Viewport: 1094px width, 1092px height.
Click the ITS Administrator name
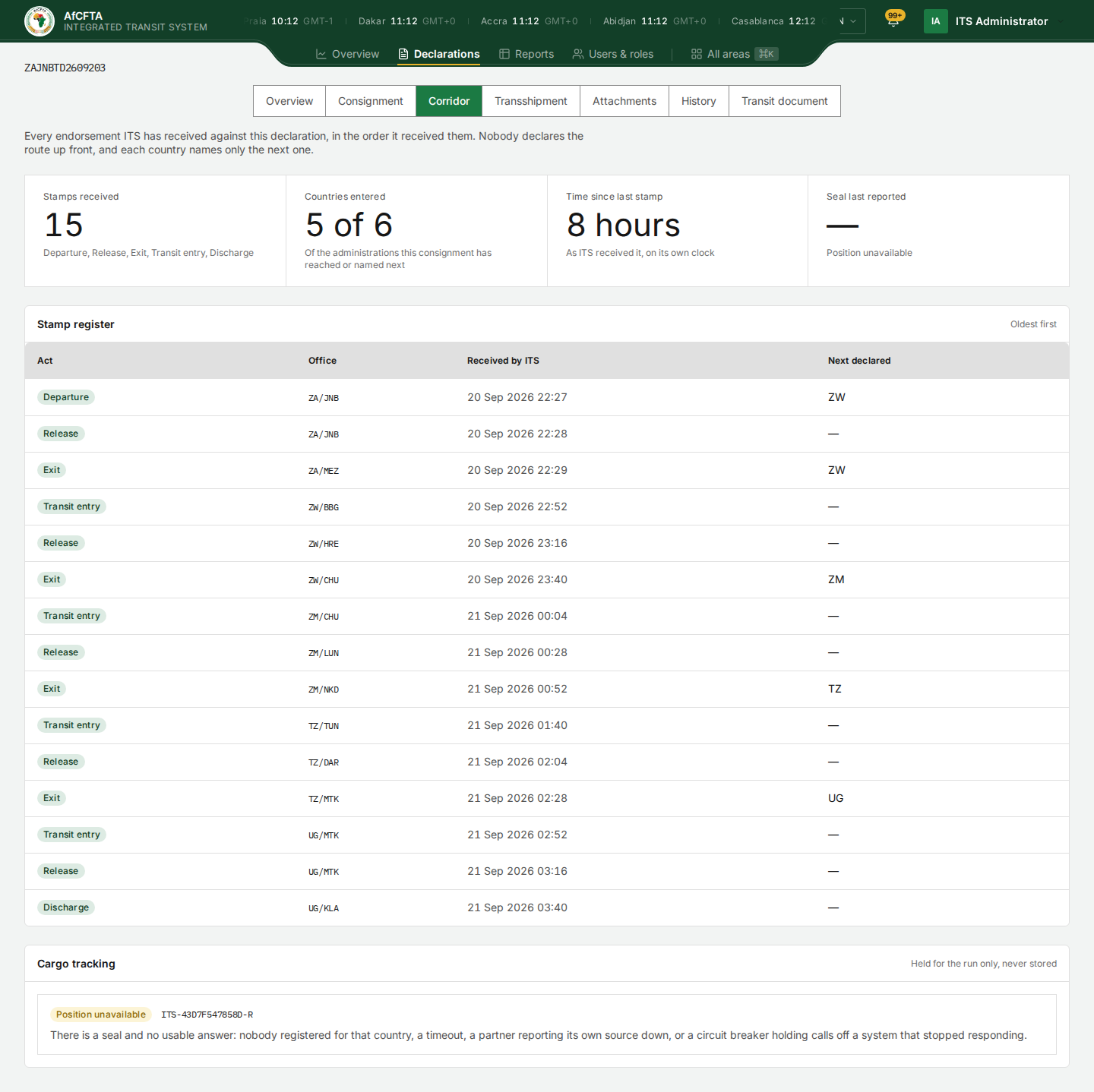[1001, 21]
